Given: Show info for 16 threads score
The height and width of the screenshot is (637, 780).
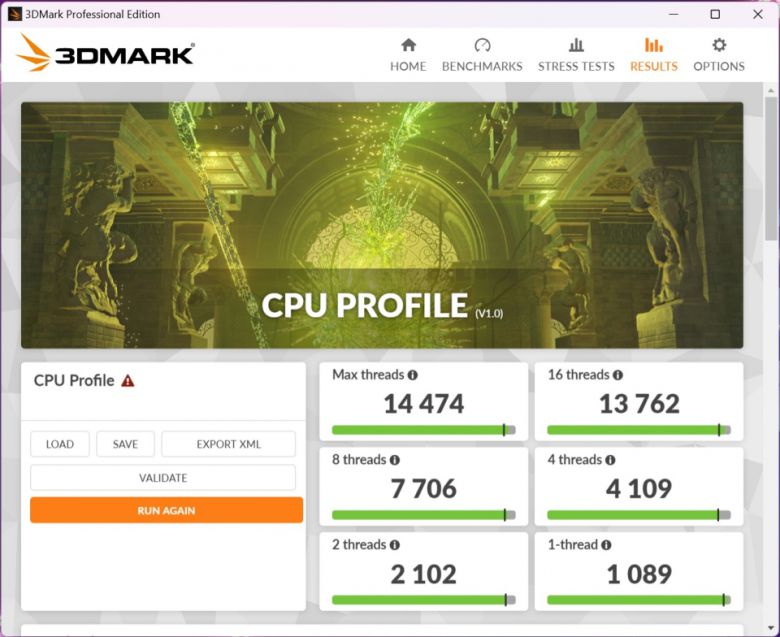Looking at the screenshot, I should (618, 375).
